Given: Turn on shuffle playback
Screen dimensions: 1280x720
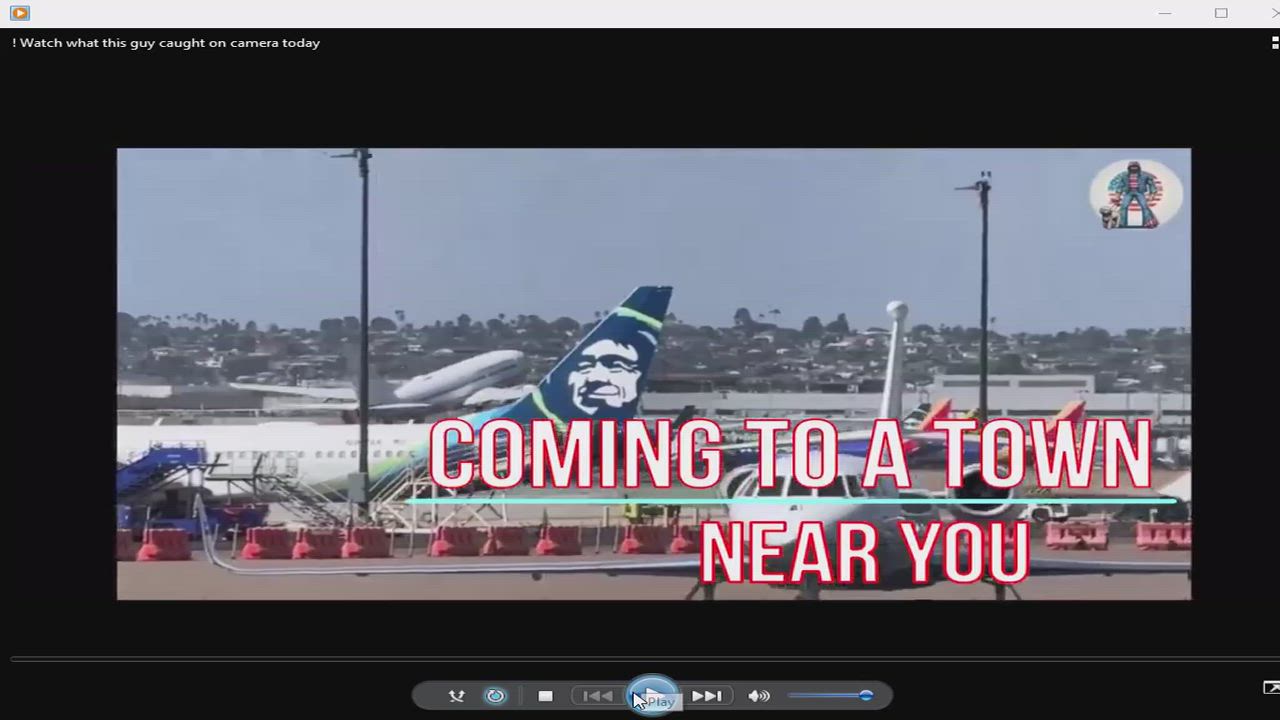Looking at the screenshot, I should pyautogui.click(x=456, y=696).
